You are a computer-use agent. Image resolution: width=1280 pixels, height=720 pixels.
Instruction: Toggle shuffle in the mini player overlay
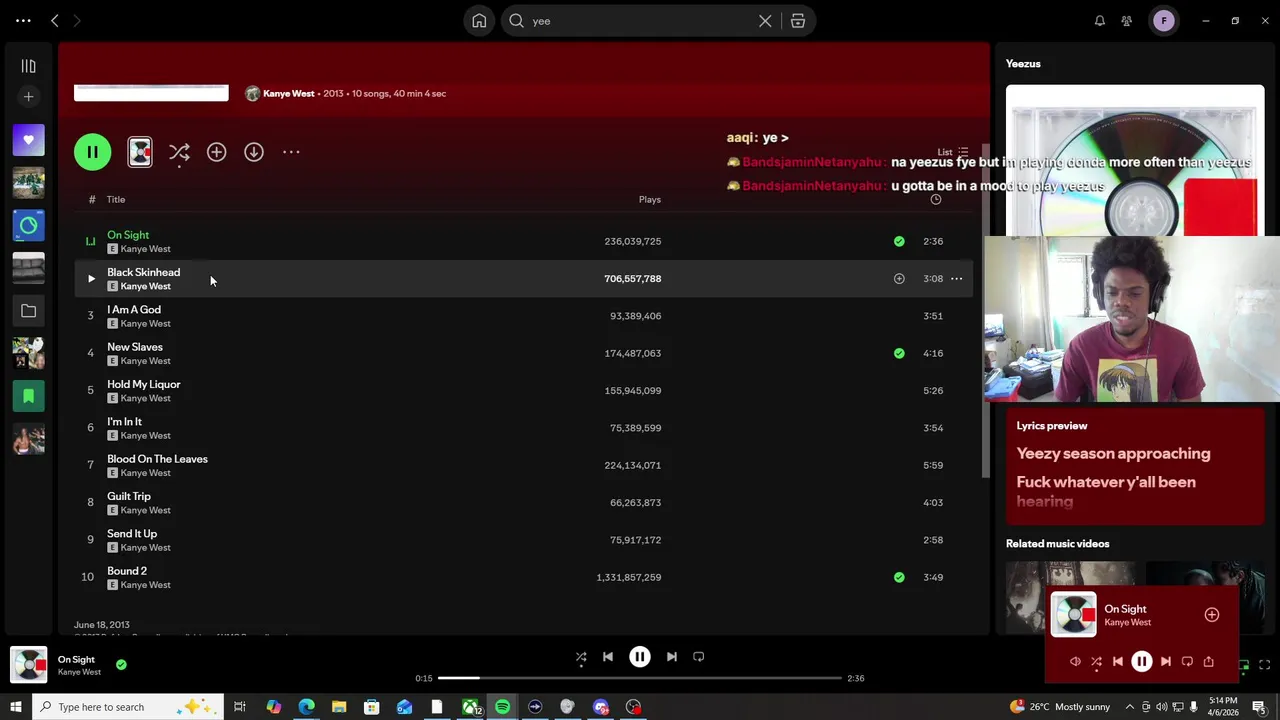click(1097, 661)
